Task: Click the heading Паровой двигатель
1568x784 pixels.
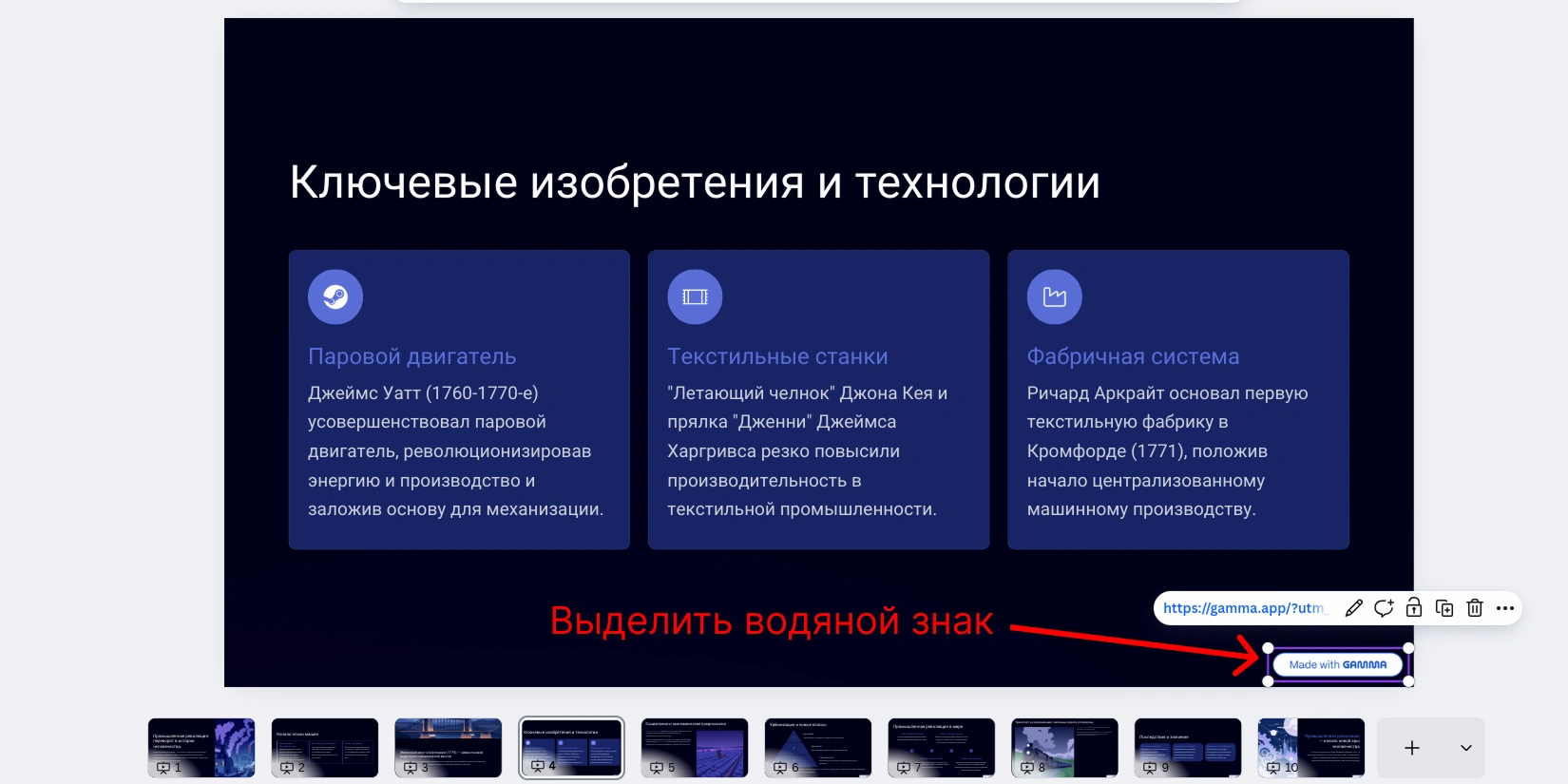Action: pyautogui.click(x=412, y=356)
